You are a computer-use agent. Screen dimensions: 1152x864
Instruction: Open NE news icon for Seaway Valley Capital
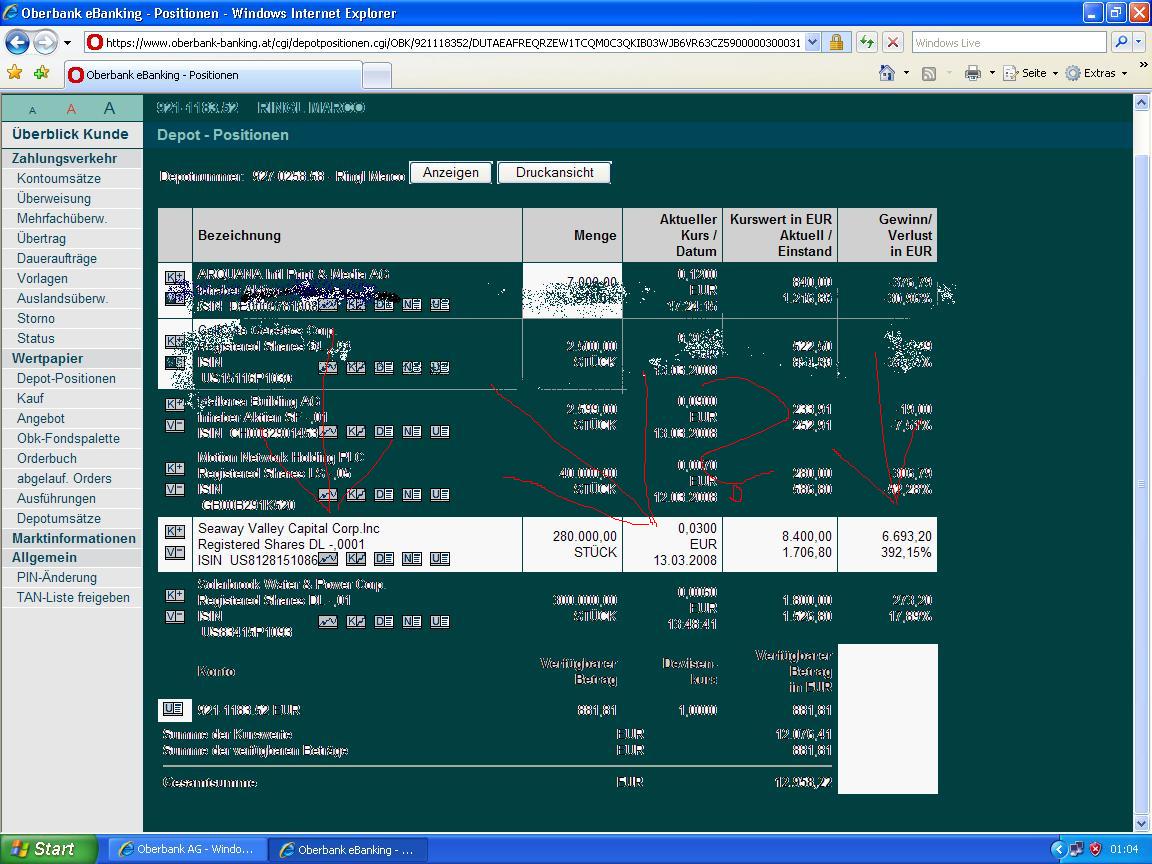coord(412,559)
